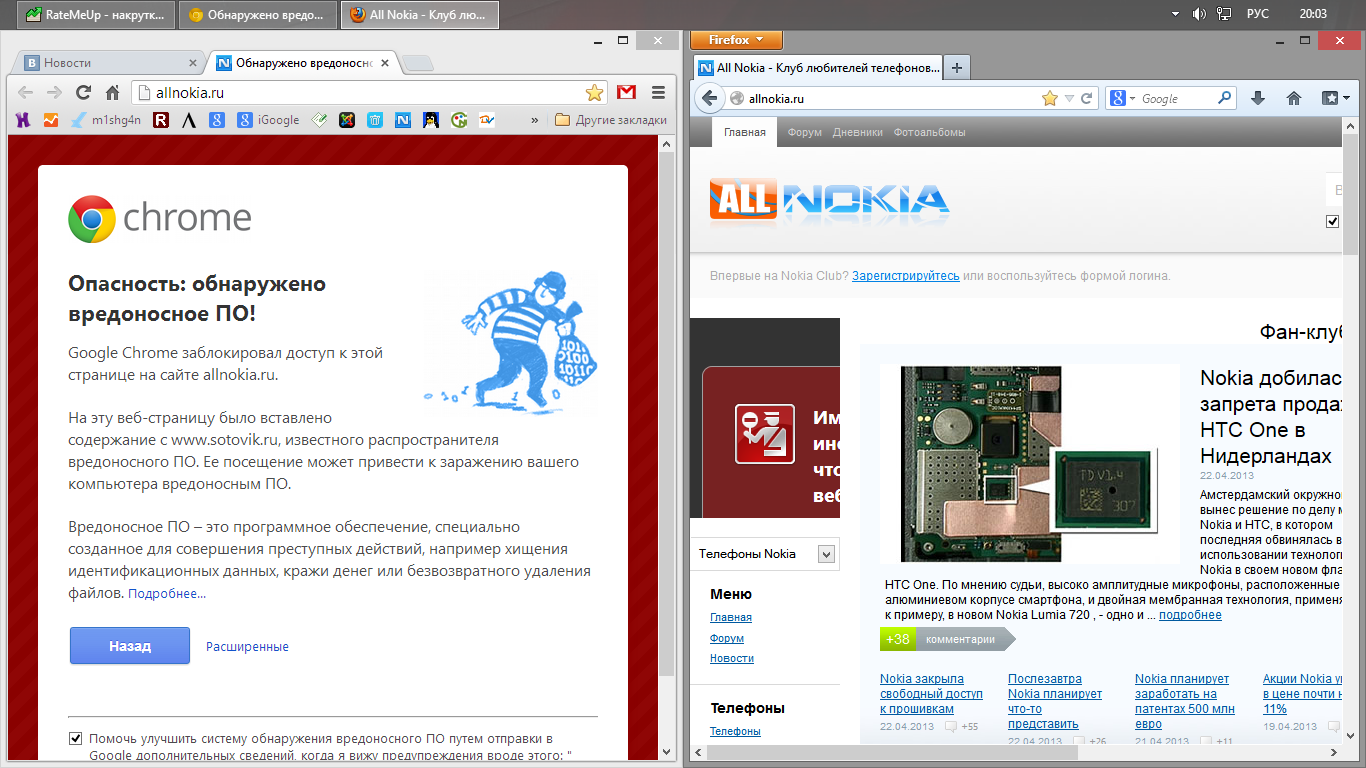Open Другие закладки folder

pyautogui.click(x=610, y=120)
